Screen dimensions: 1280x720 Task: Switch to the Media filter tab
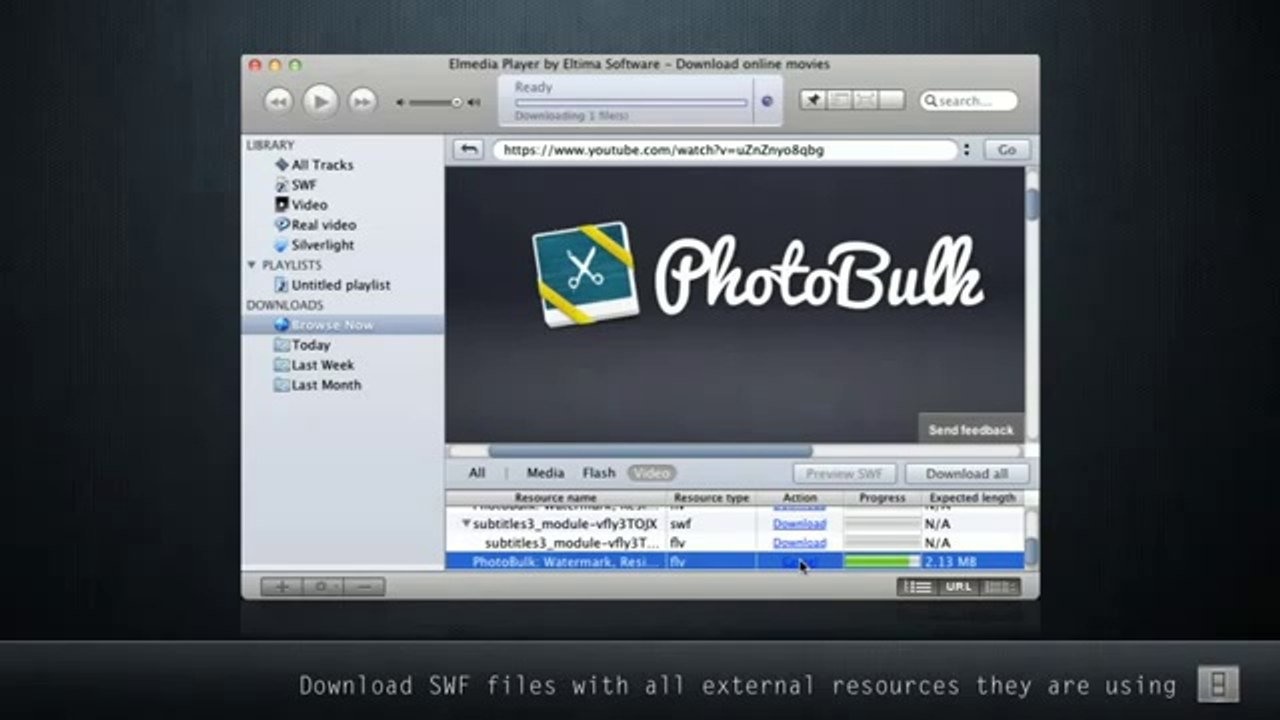tap(545, 473)
